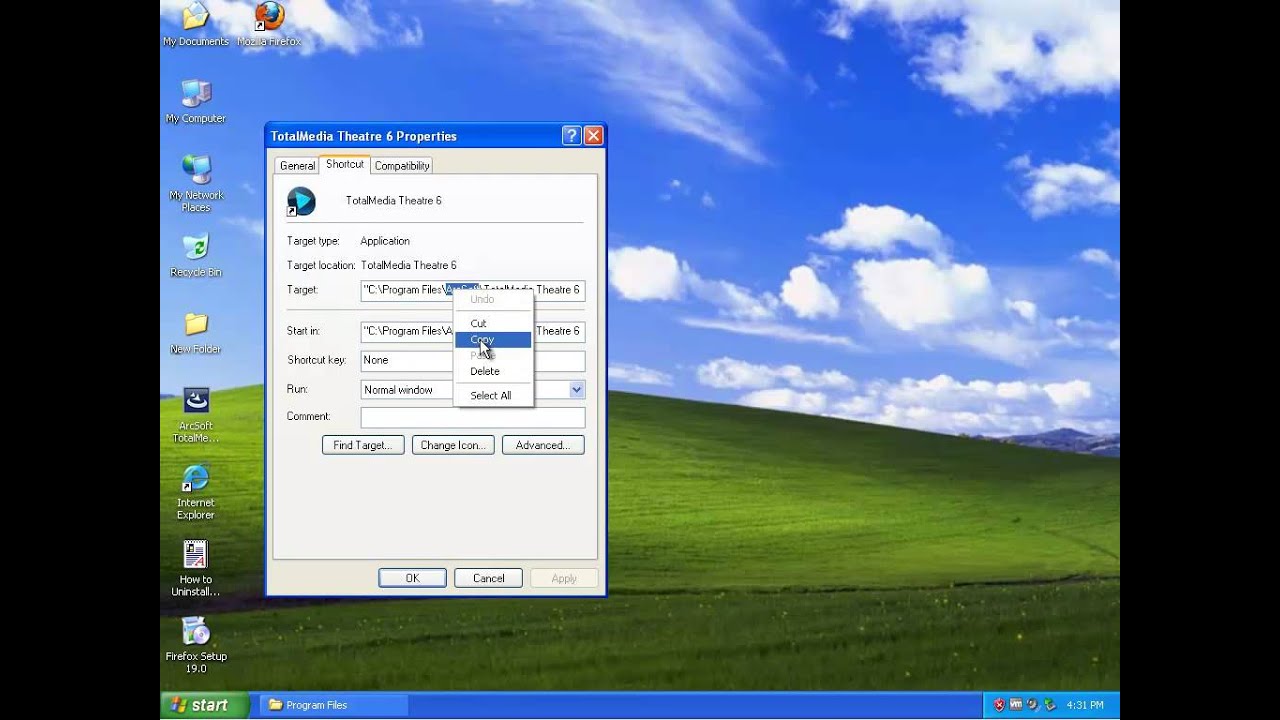Screen dimensions: 1280x720
Task: Click the VMware tools tray icon
Action: click(1016, 705)
